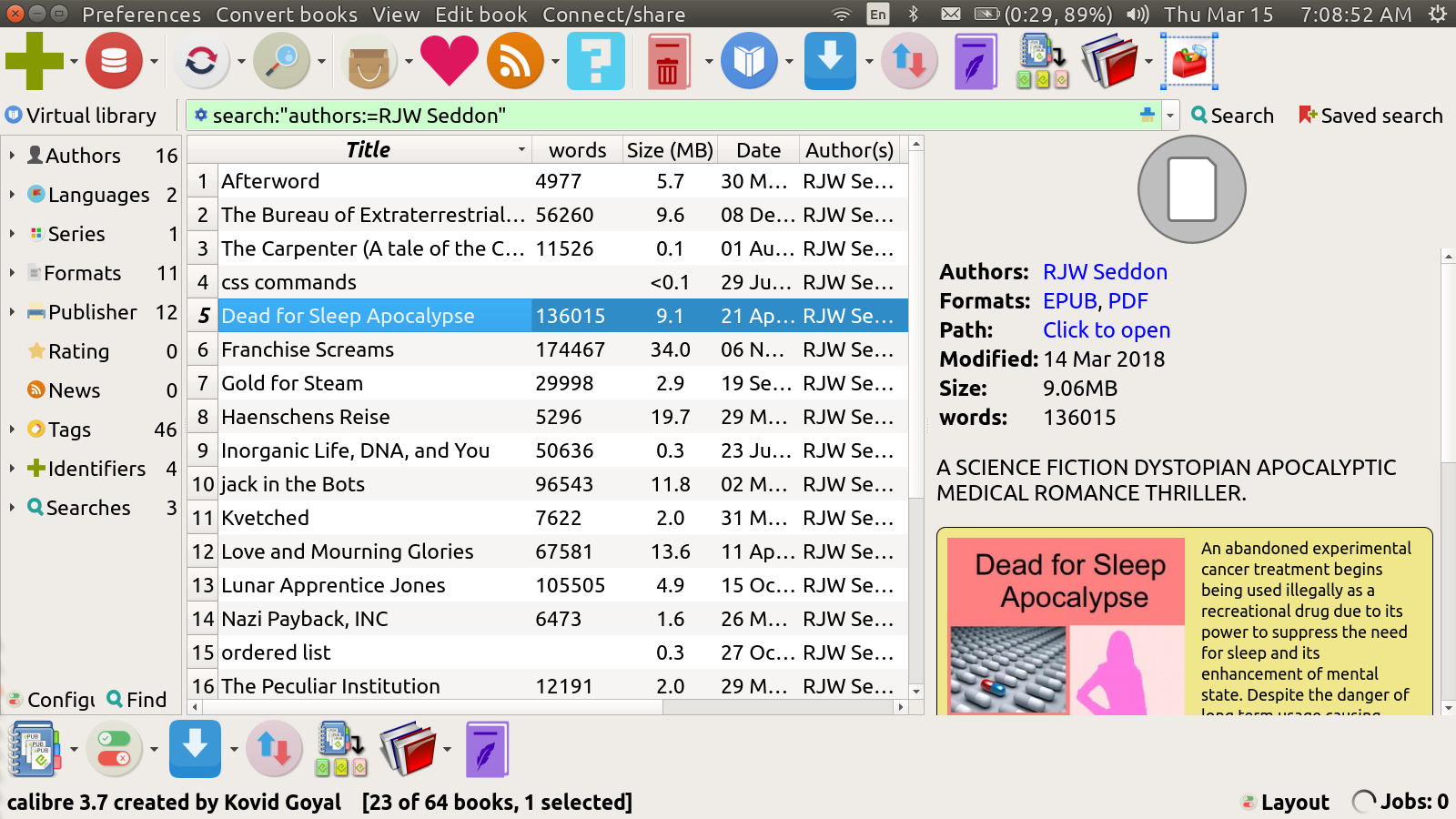The image size is (1456, 819).
Task: Open the system volume indicator
Action: (x=1137, y=15)
